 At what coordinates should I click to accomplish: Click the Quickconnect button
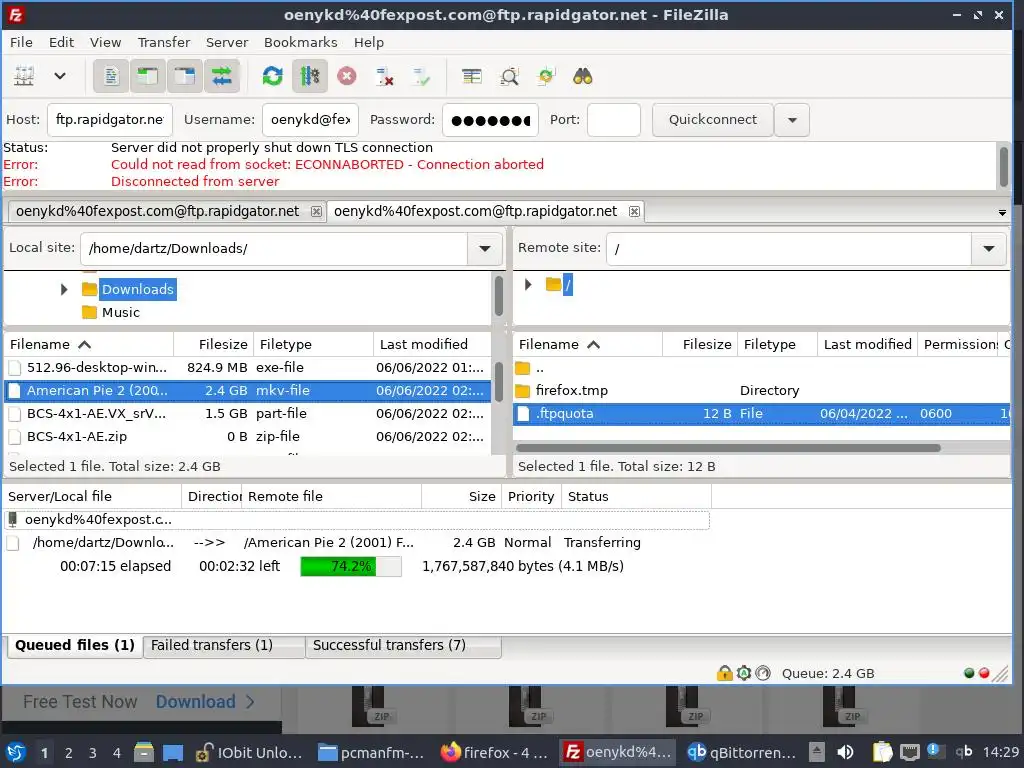[x=712, y=120]
